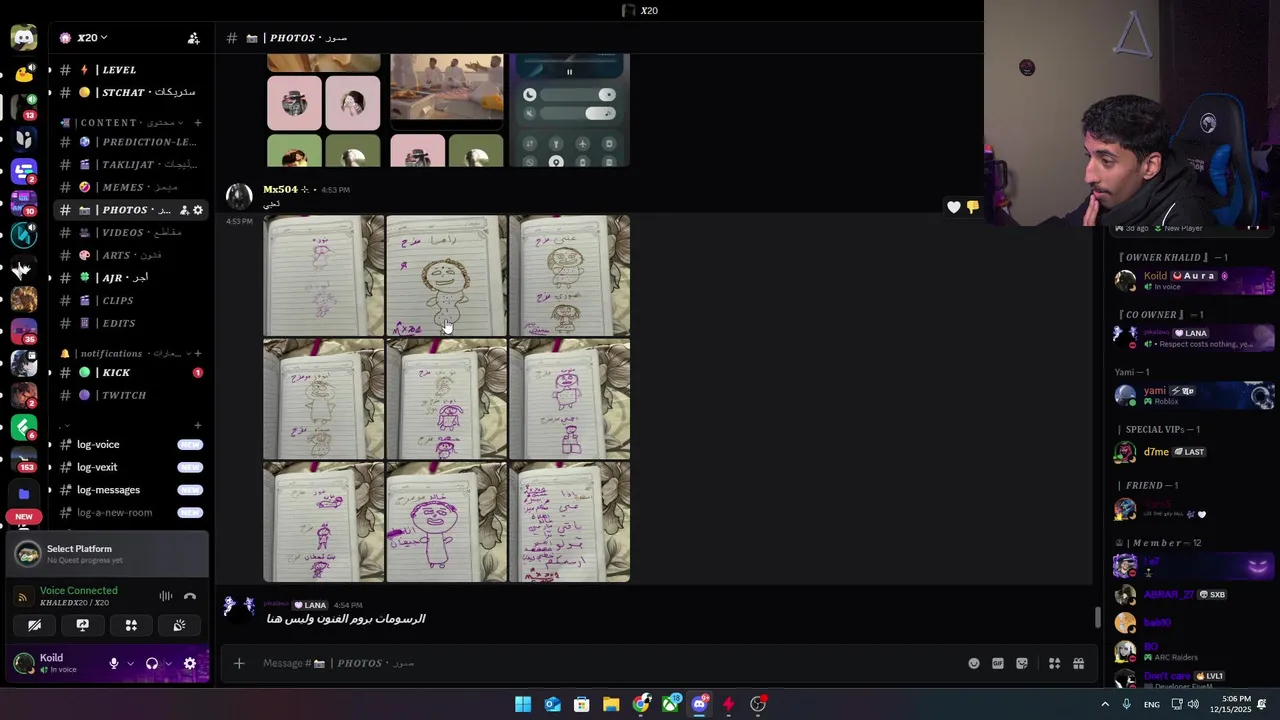Open d7me member in Special VIPs
Image resolution: width=1280 pixels, height=720 pixels.
1195,452
